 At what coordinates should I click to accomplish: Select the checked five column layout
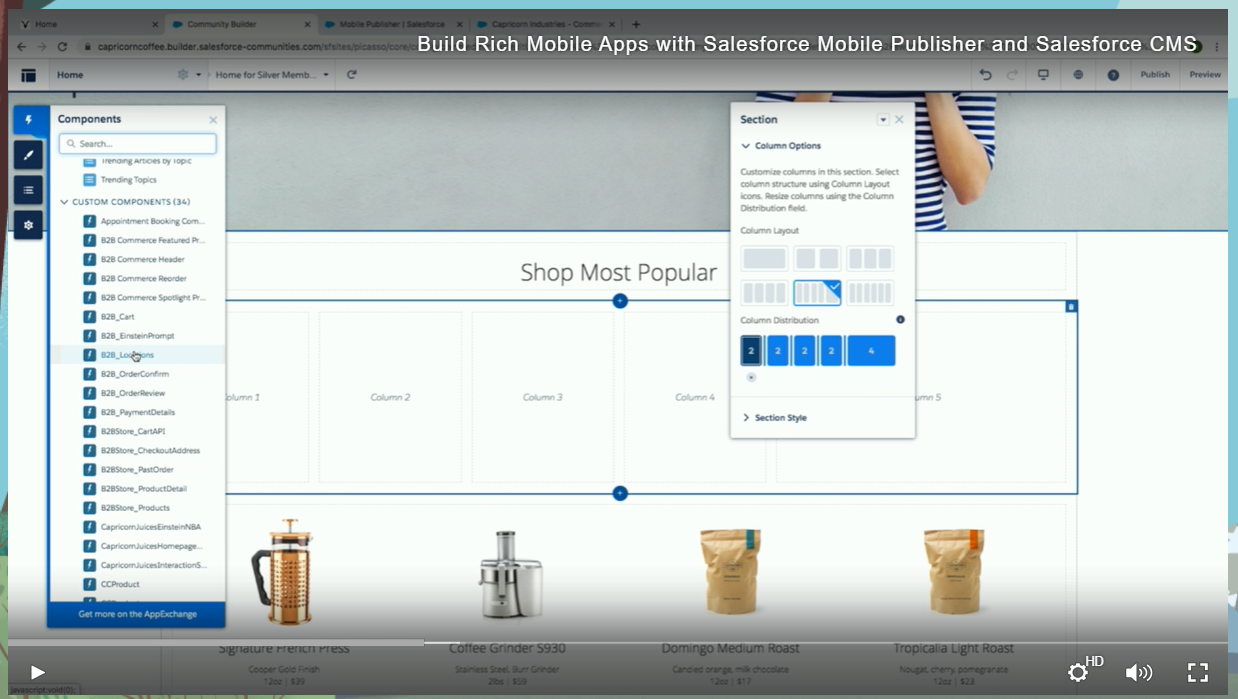pos(817,293)
